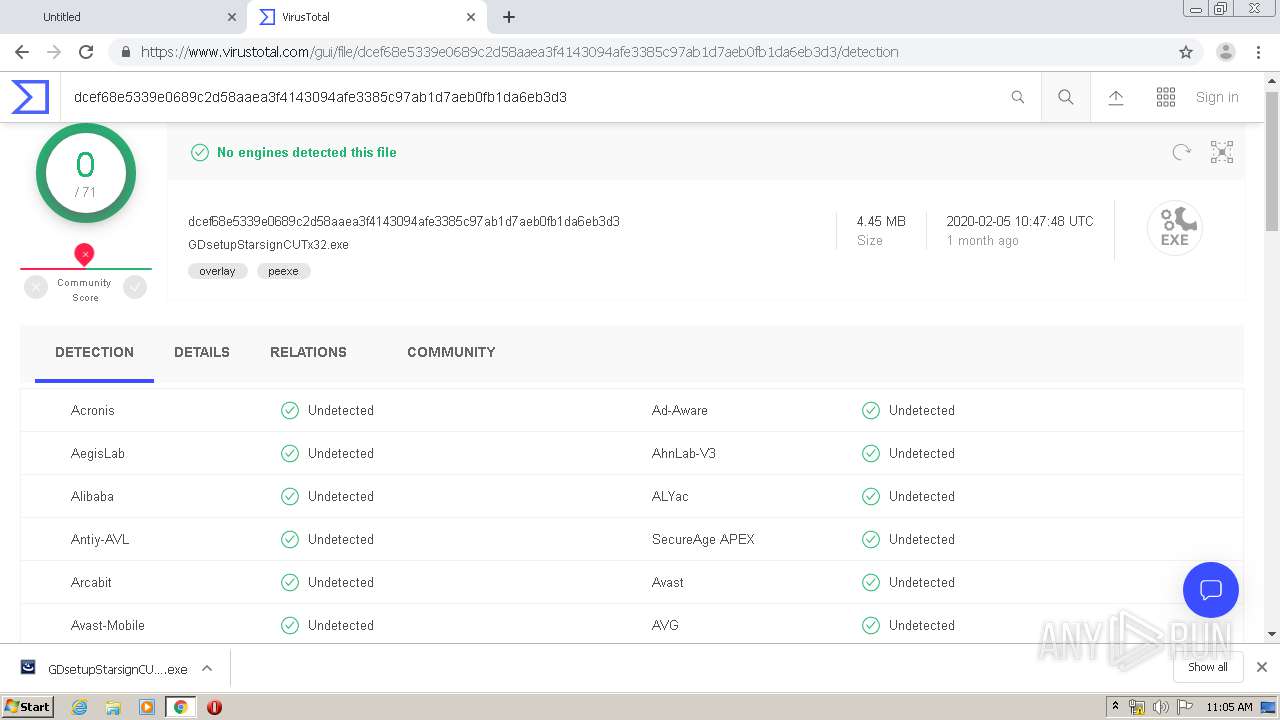This screenshot has height=720, width=1280.
Task: Click the SecureAge APEX engine name
Action: coord(703,539)
